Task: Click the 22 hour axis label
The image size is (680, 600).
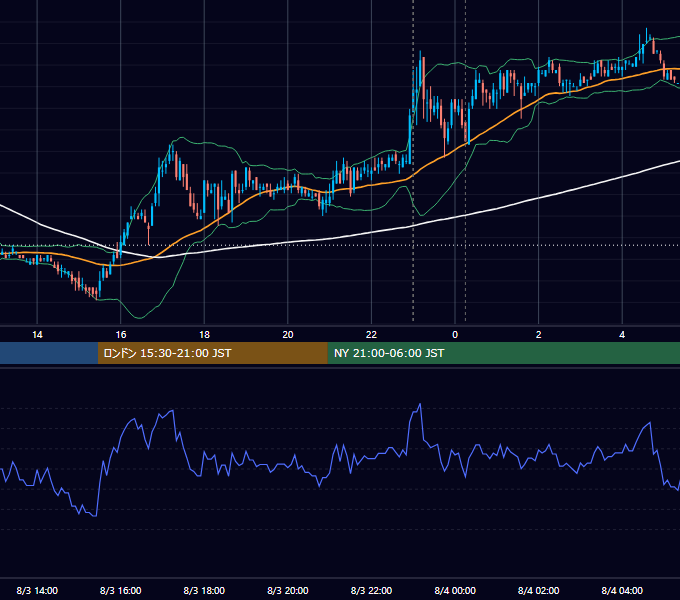Action: point(371,335)
